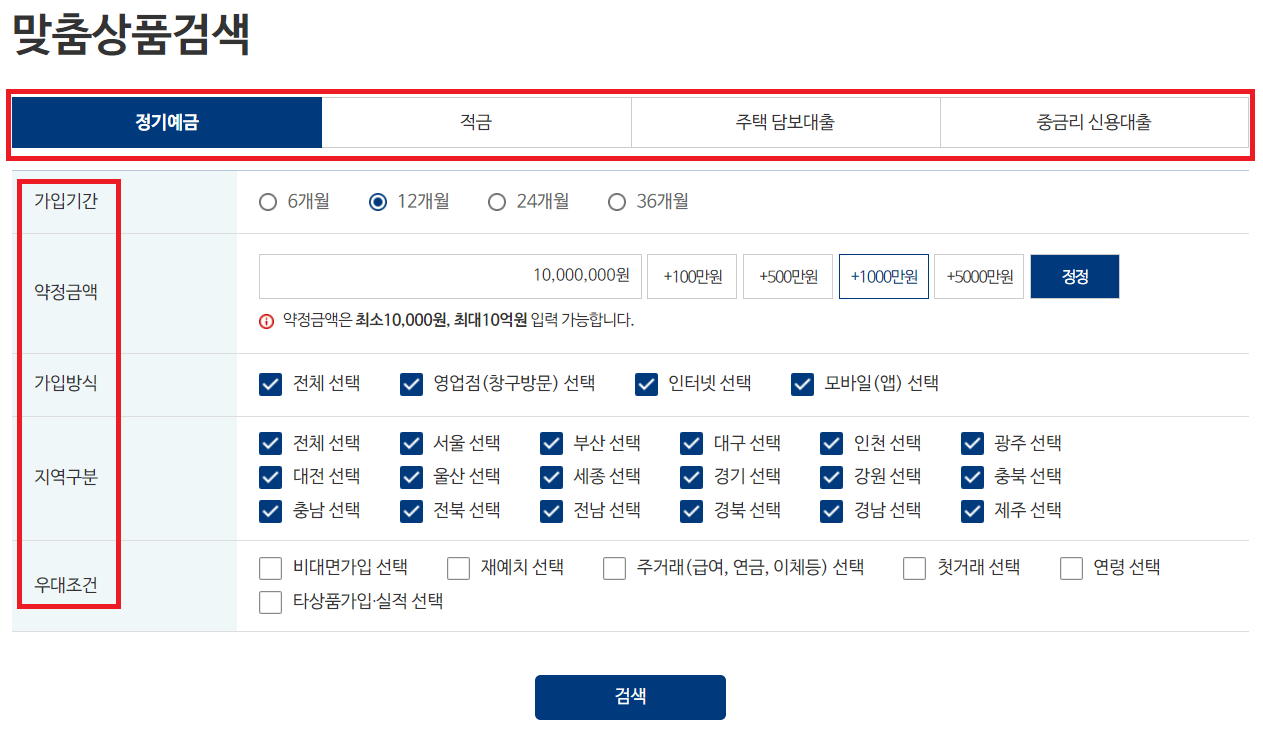Screen dimensions: 1263x733
Task: Enable the 재예치 선택 checkbox
Action: pos(458,568)
